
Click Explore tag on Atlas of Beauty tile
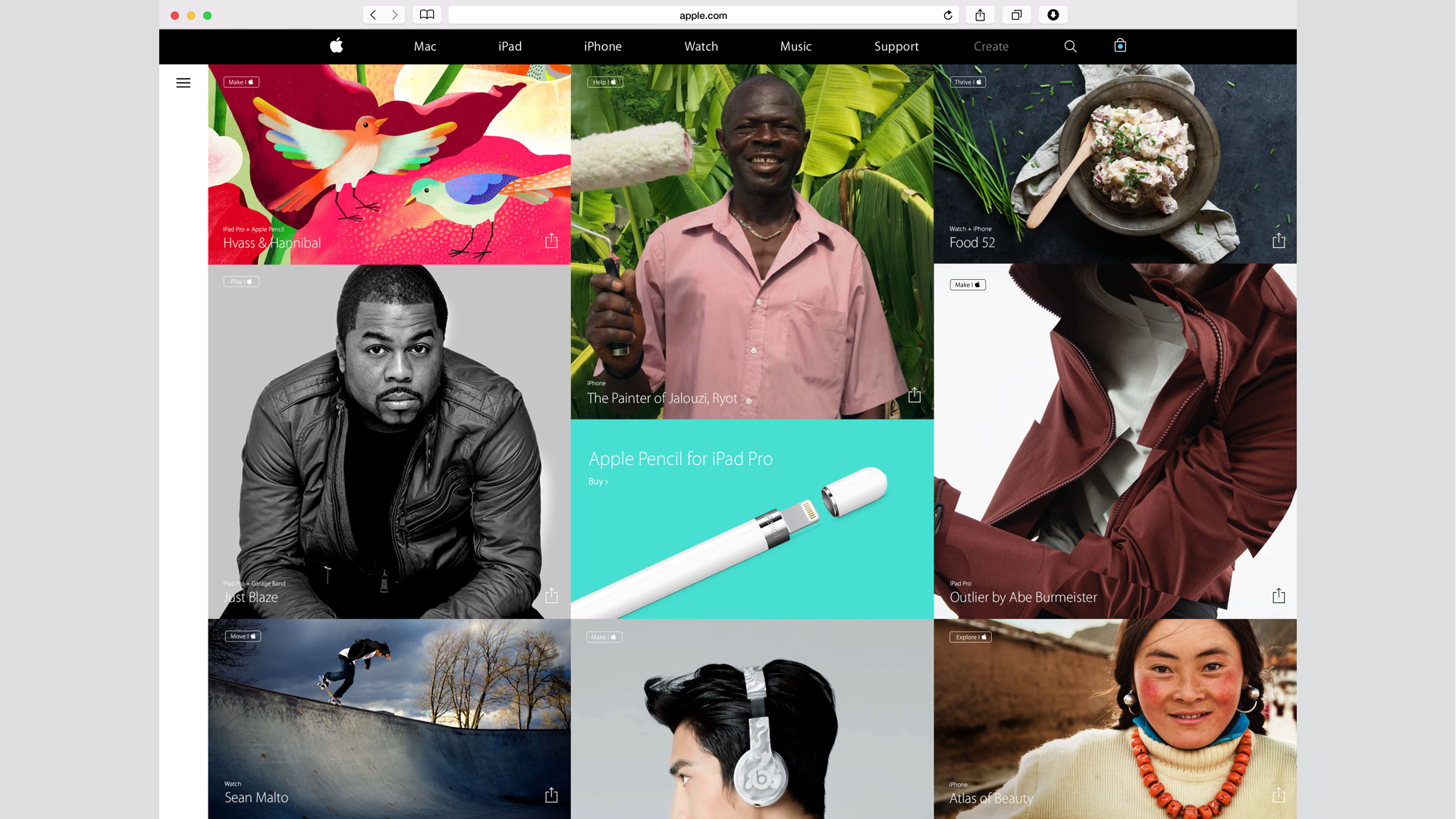[x=971, y=637]
